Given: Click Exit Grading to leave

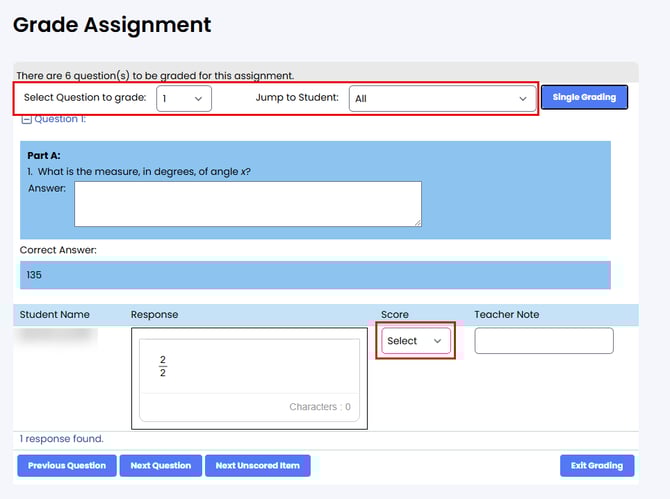Looking at the screenshot, I should point(597,465).
